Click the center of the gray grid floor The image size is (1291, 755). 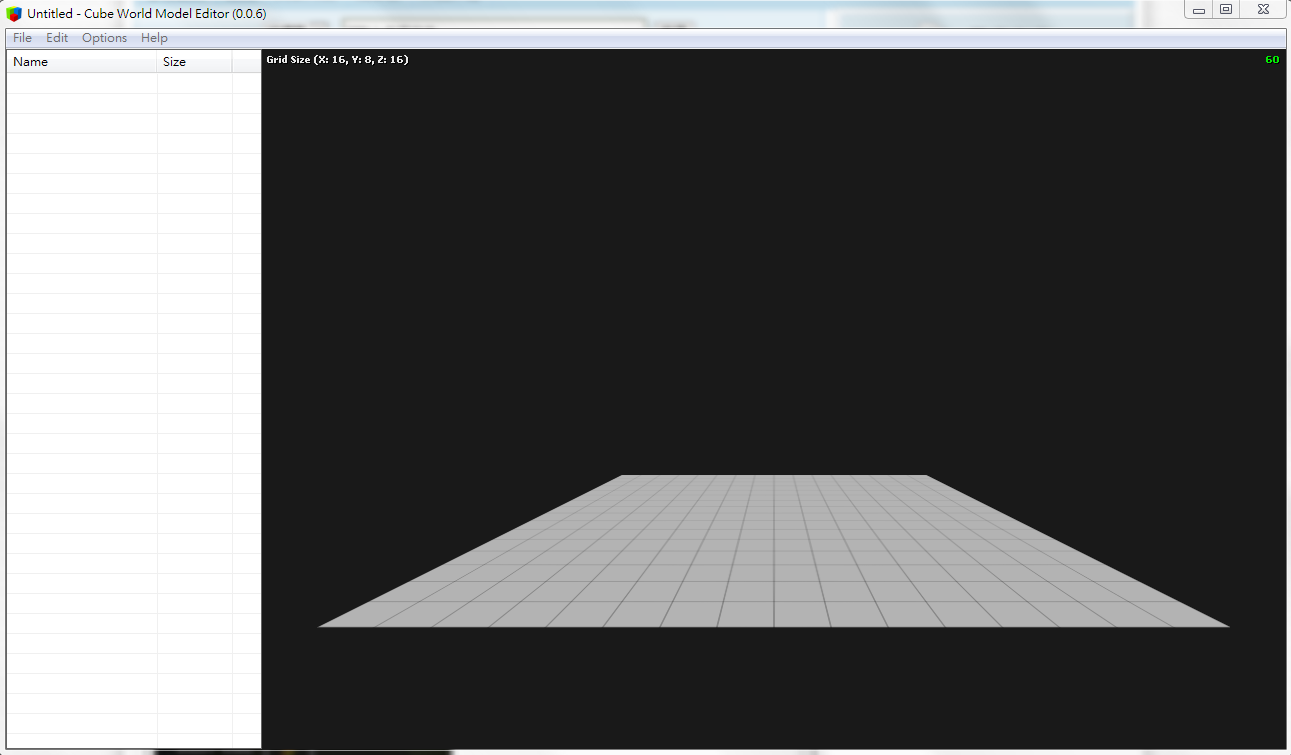[773, 551]
